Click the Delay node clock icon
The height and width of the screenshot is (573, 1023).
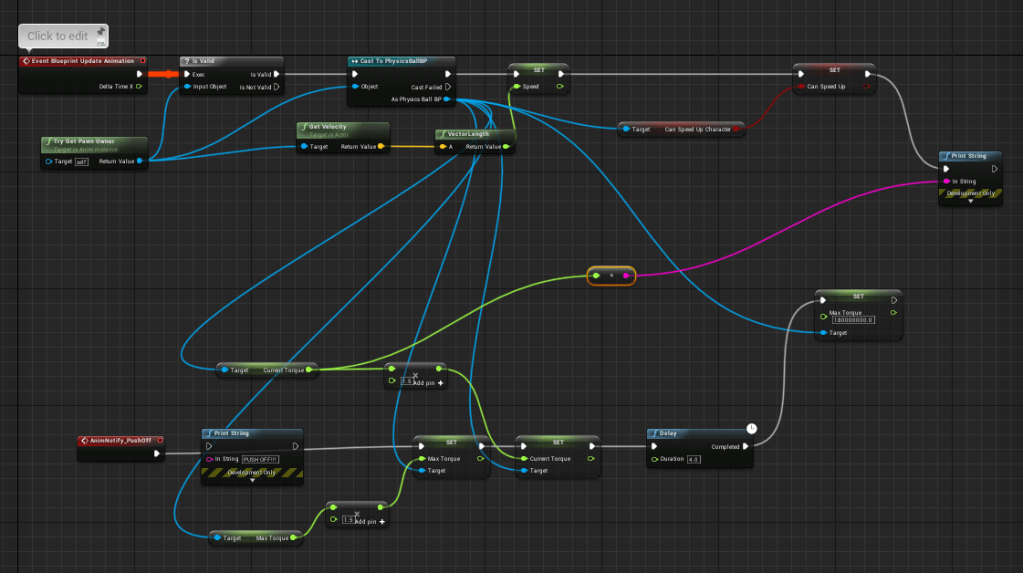tap(751, 429)
